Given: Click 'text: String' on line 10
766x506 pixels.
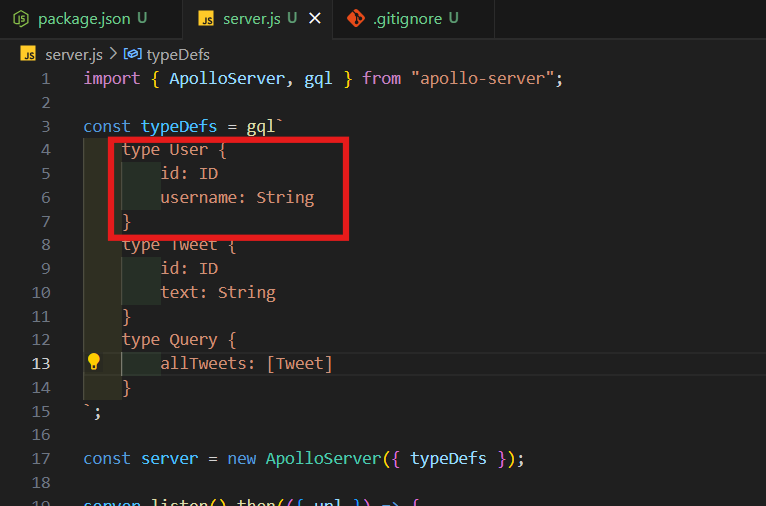Looking at the screenshot, I should (x=218, y=293).
